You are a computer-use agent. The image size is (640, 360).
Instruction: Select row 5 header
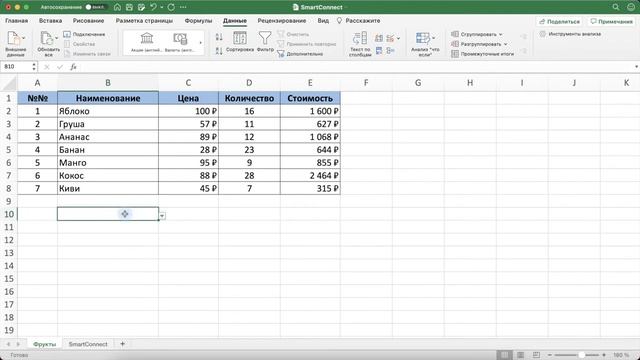[8, 150]
